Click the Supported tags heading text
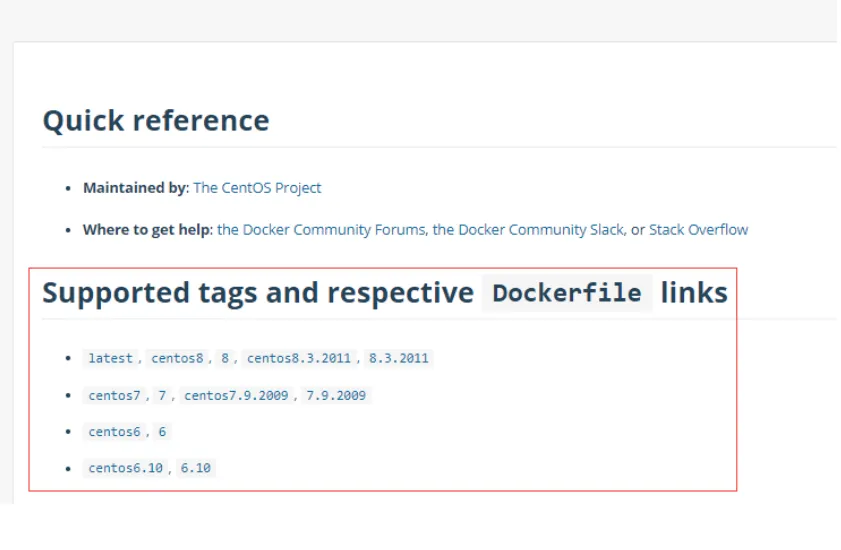This screenshot has width=841, height=550. click(x=257, y=294)
